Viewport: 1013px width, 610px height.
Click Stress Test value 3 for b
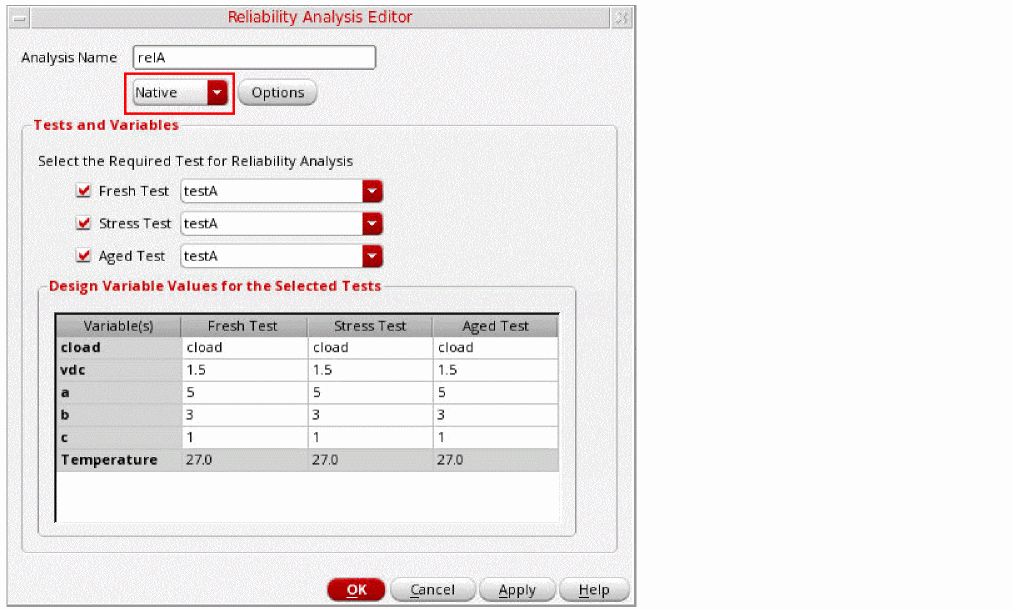[370, 415]
